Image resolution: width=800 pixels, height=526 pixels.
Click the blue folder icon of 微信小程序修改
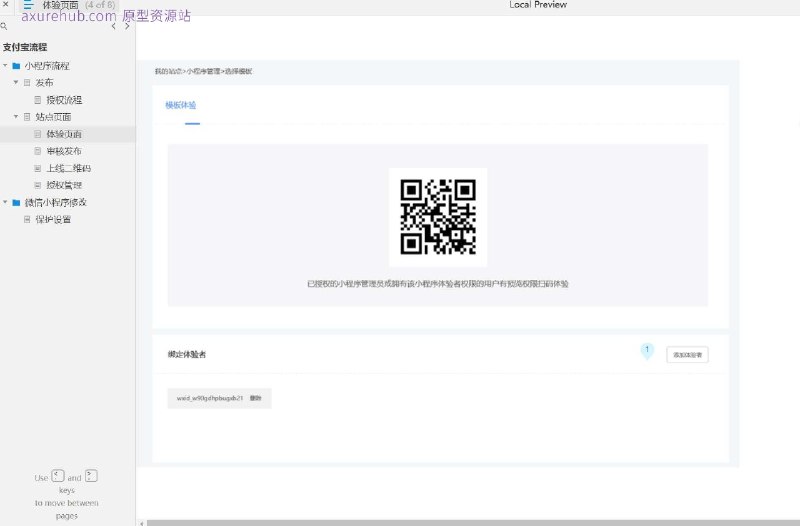coord(16,203)
